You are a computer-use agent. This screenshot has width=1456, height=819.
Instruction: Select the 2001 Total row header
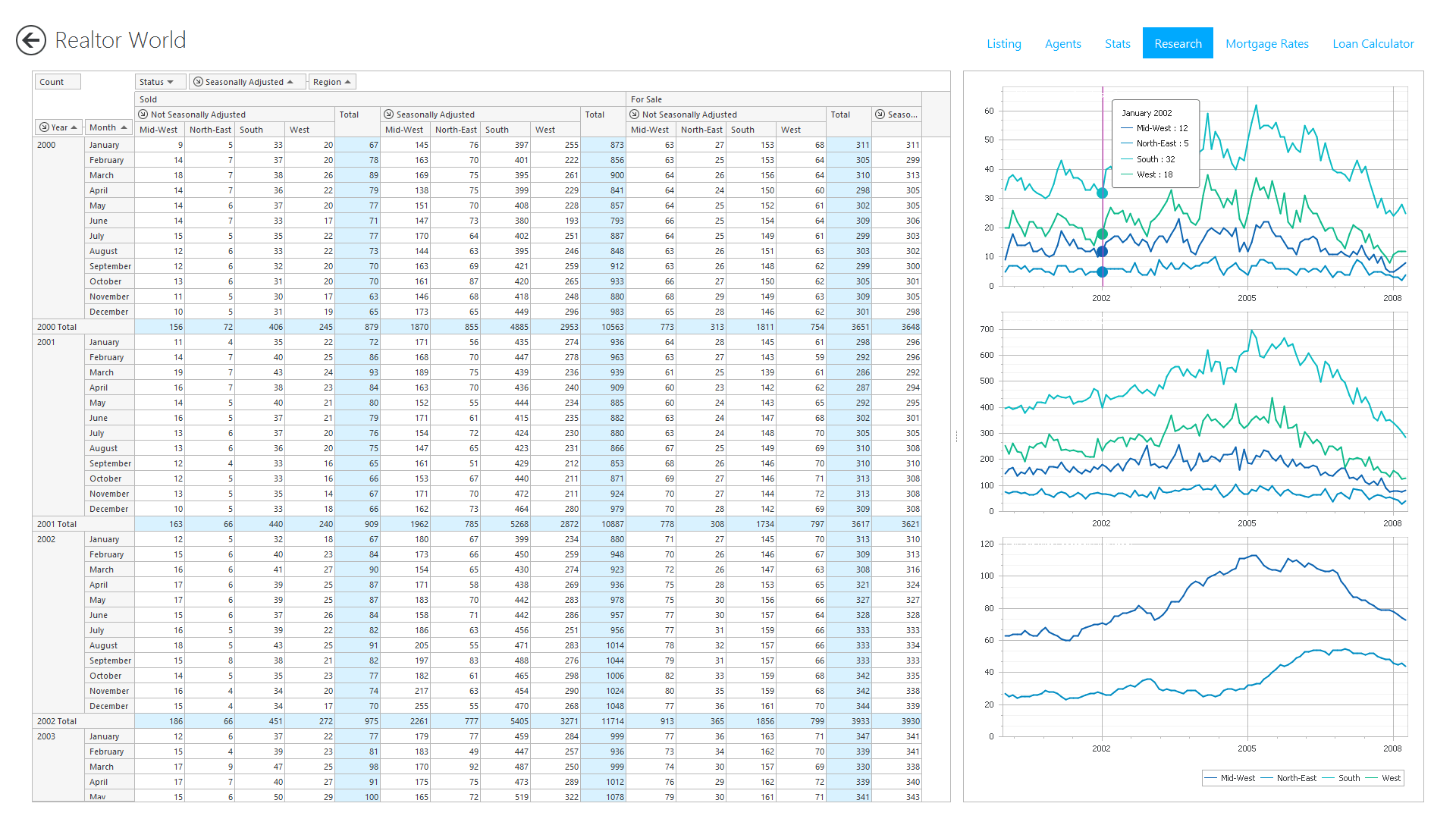[58, 524]
